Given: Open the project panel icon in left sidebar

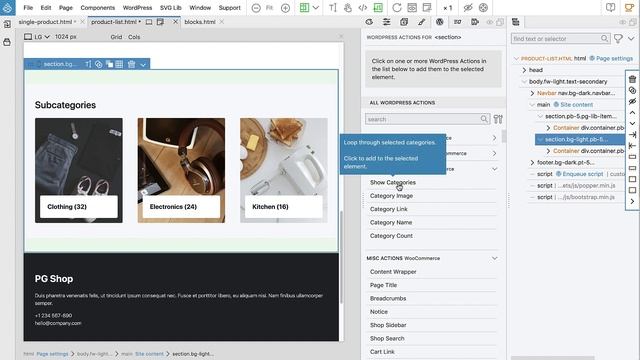Looking at the screenshot, I should pyautogui.click(x=7, y=24).
